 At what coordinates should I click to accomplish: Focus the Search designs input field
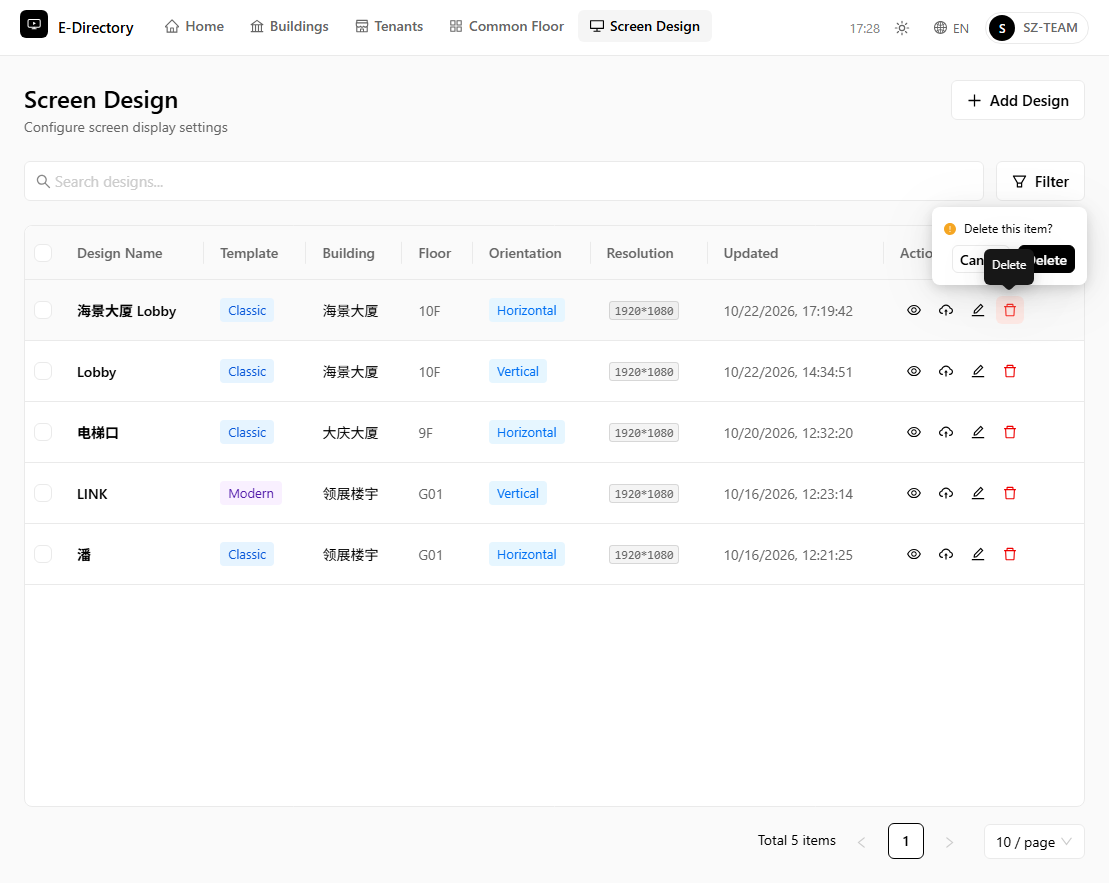coord(504,181)
